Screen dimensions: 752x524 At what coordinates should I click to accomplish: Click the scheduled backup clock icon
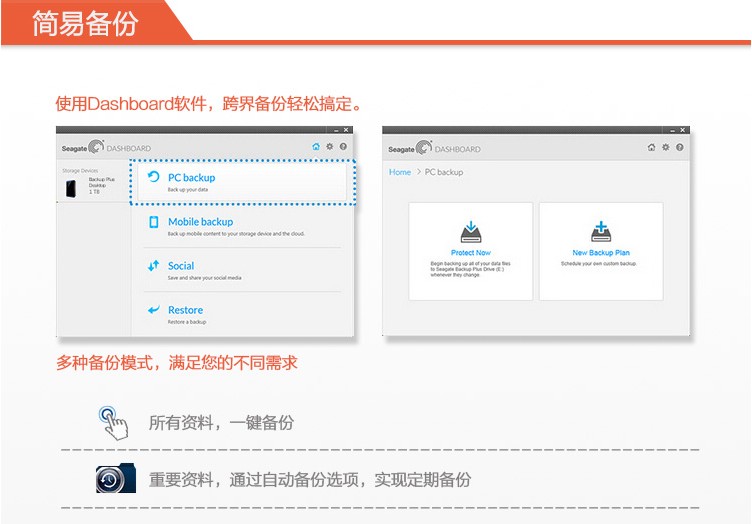click(116, 478)
